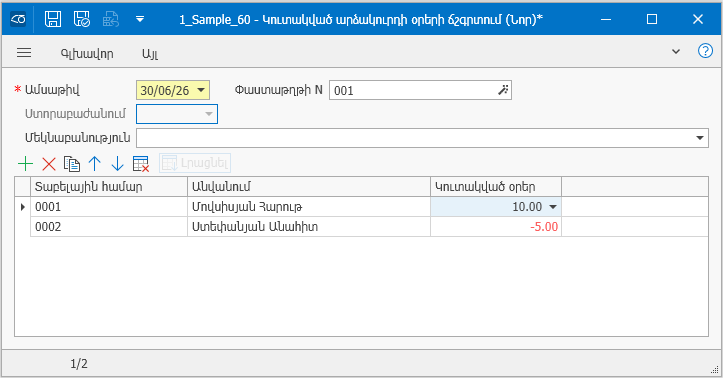Image resolution: width=723 pixels, height=378 pixels.
Task: Click the application logo icon in title bar
Action: click(x=18, y=19)
